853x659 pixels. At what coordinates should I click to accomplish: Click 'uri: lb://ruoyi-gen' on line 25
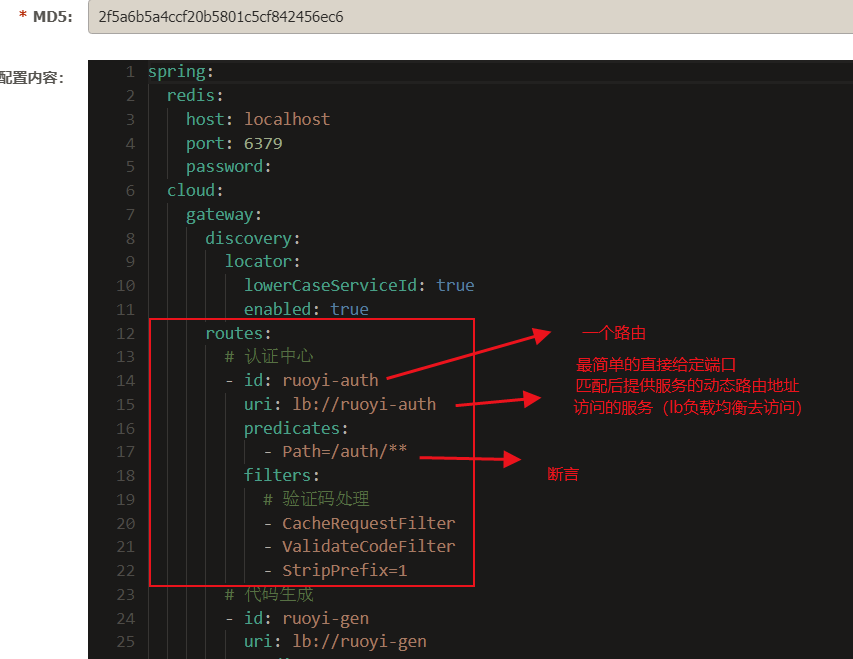[x=335, y=642]
